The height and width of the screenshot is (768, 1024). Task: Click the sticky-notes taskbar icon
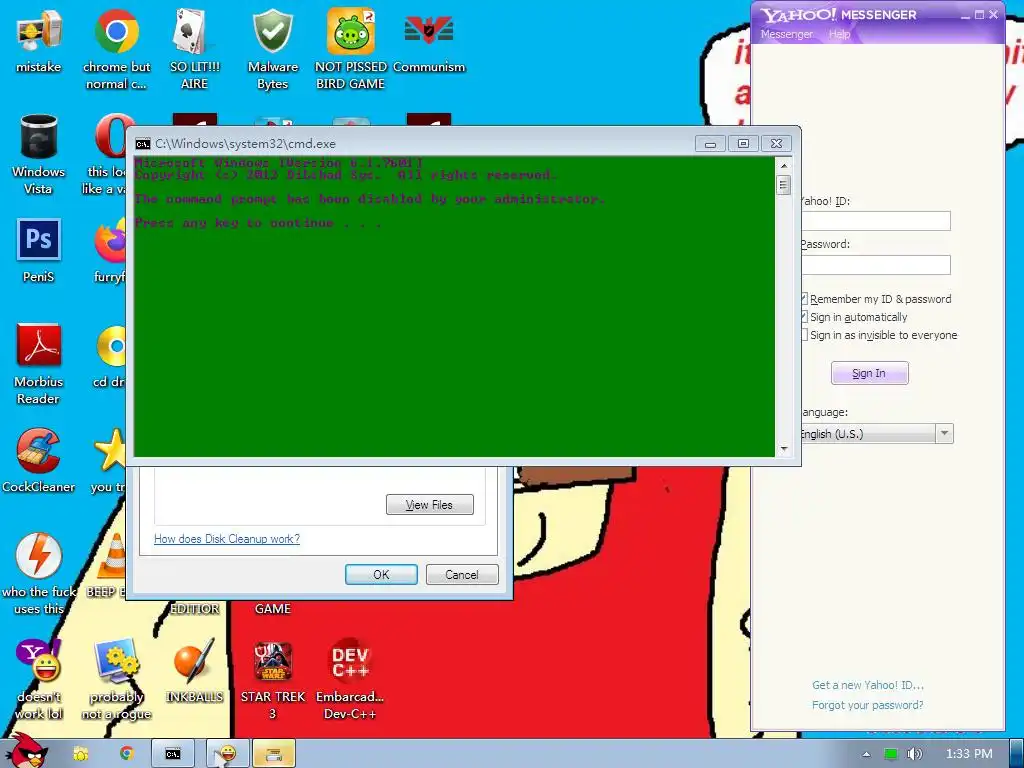click(x=80, y=754)
